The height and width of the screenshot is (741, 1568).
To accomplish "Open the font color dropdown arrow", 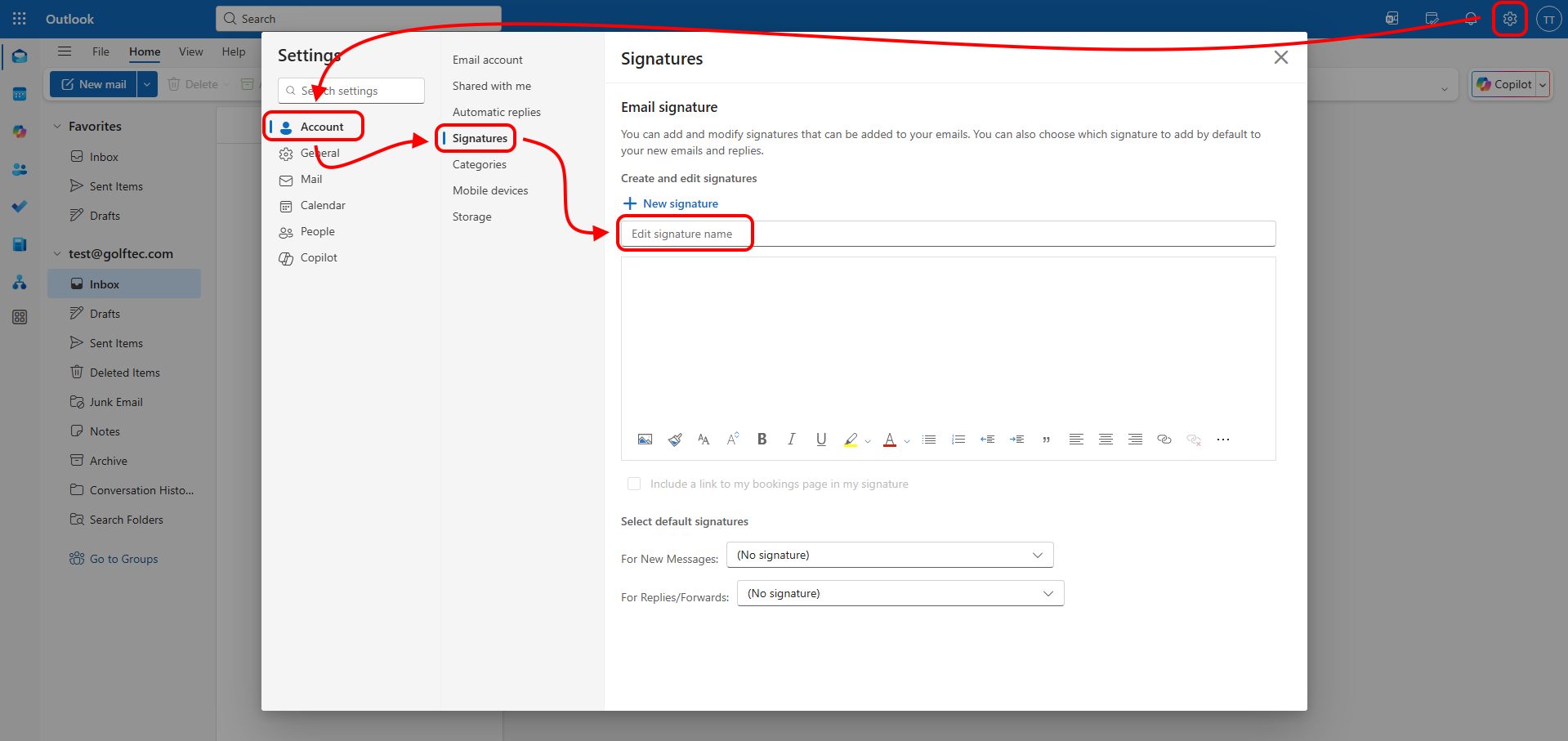I will point(907,441).
